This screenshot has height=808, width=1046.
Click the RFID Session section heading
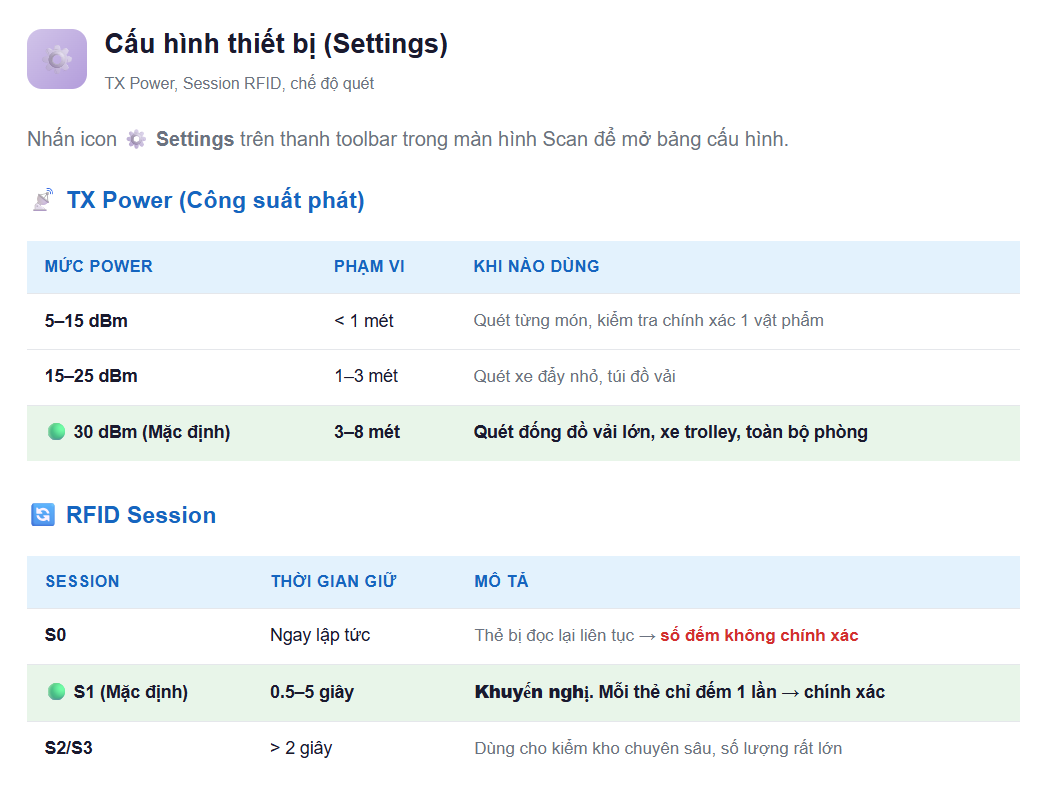pos(141,515)
